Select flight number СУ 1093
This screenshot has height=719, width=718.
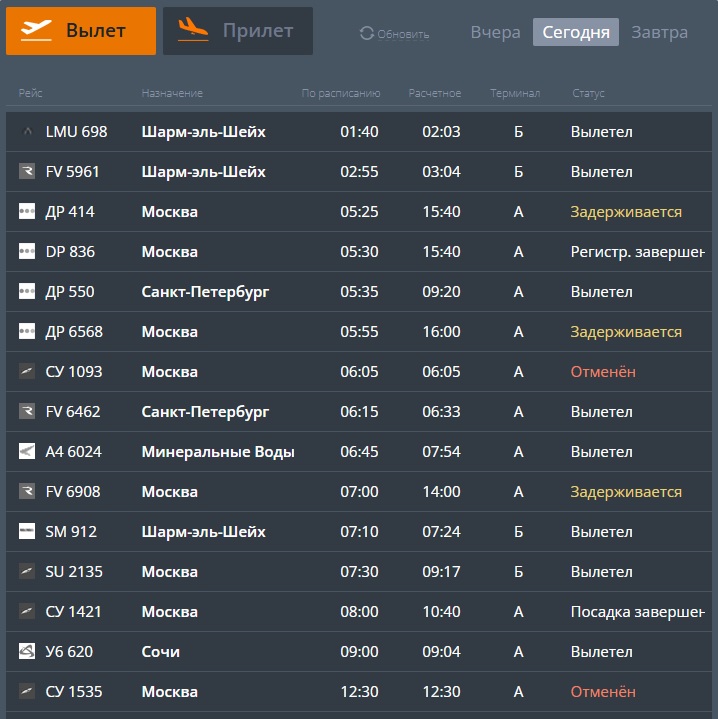pos(74,371)
